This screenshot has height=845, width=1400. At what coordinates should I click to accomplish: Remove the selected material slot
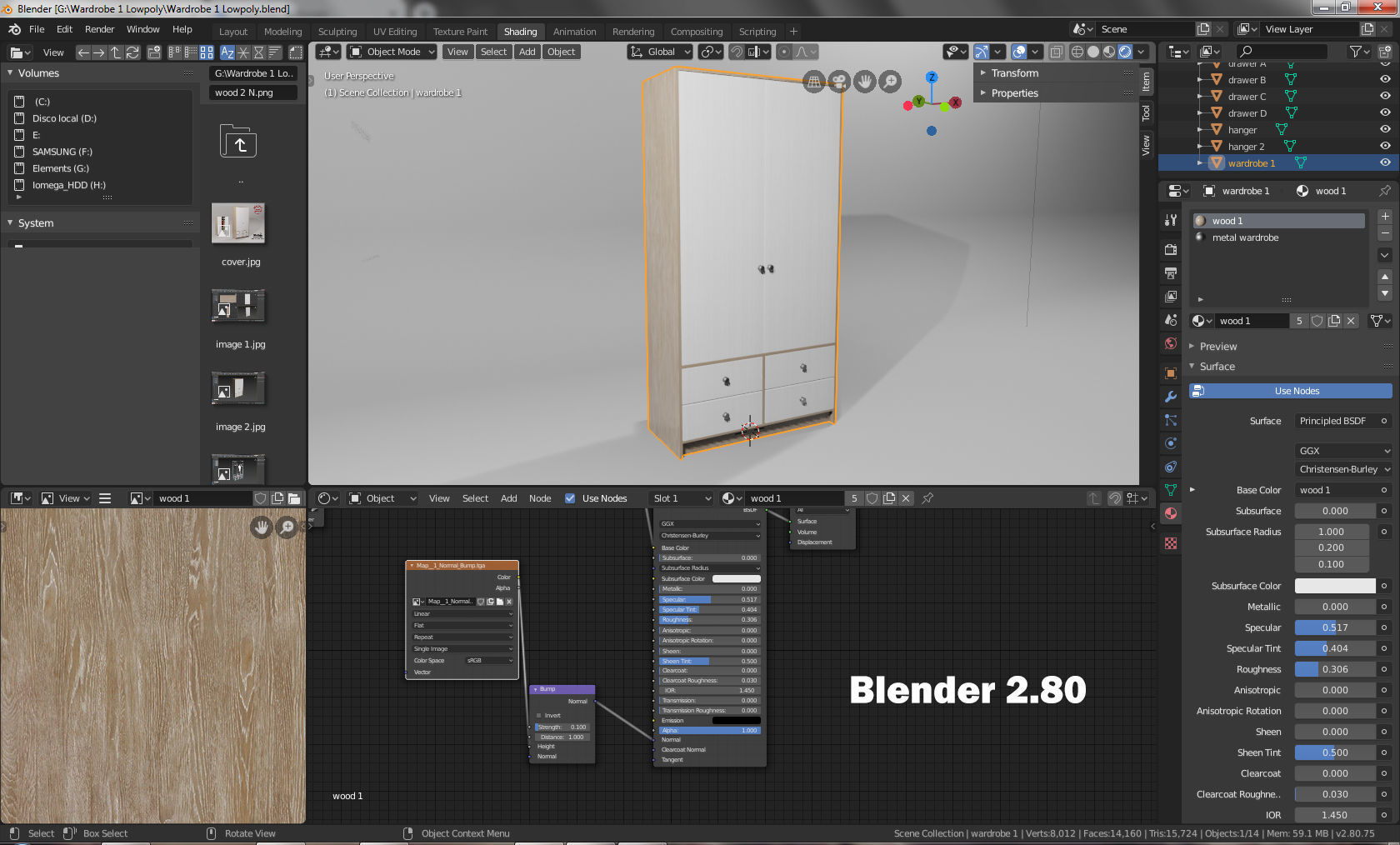(1385, 233)
